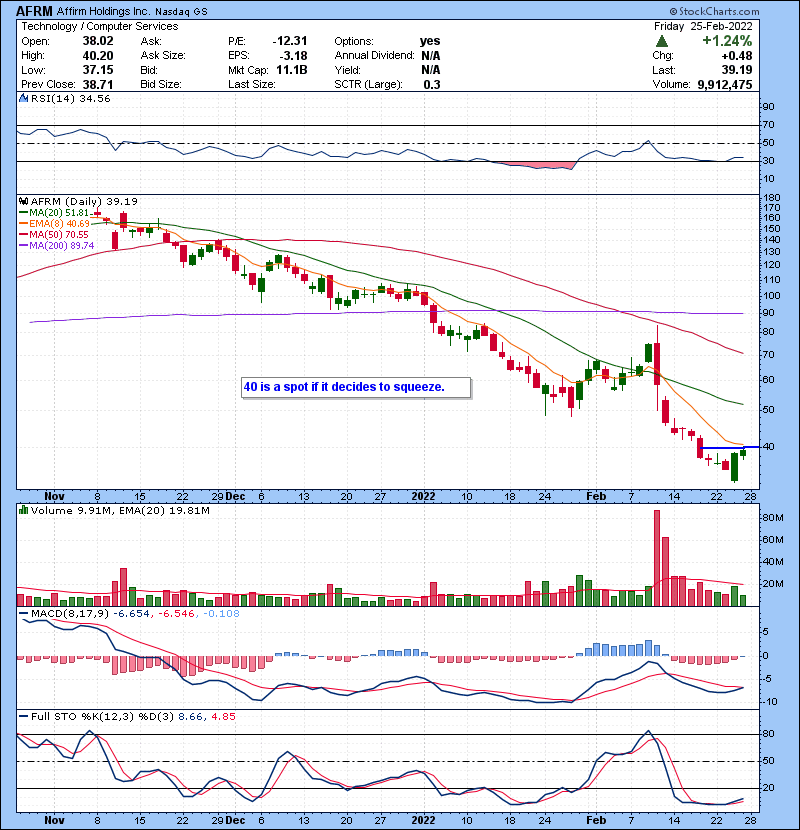Select the Open value 38.02

(x=98, y=41)
